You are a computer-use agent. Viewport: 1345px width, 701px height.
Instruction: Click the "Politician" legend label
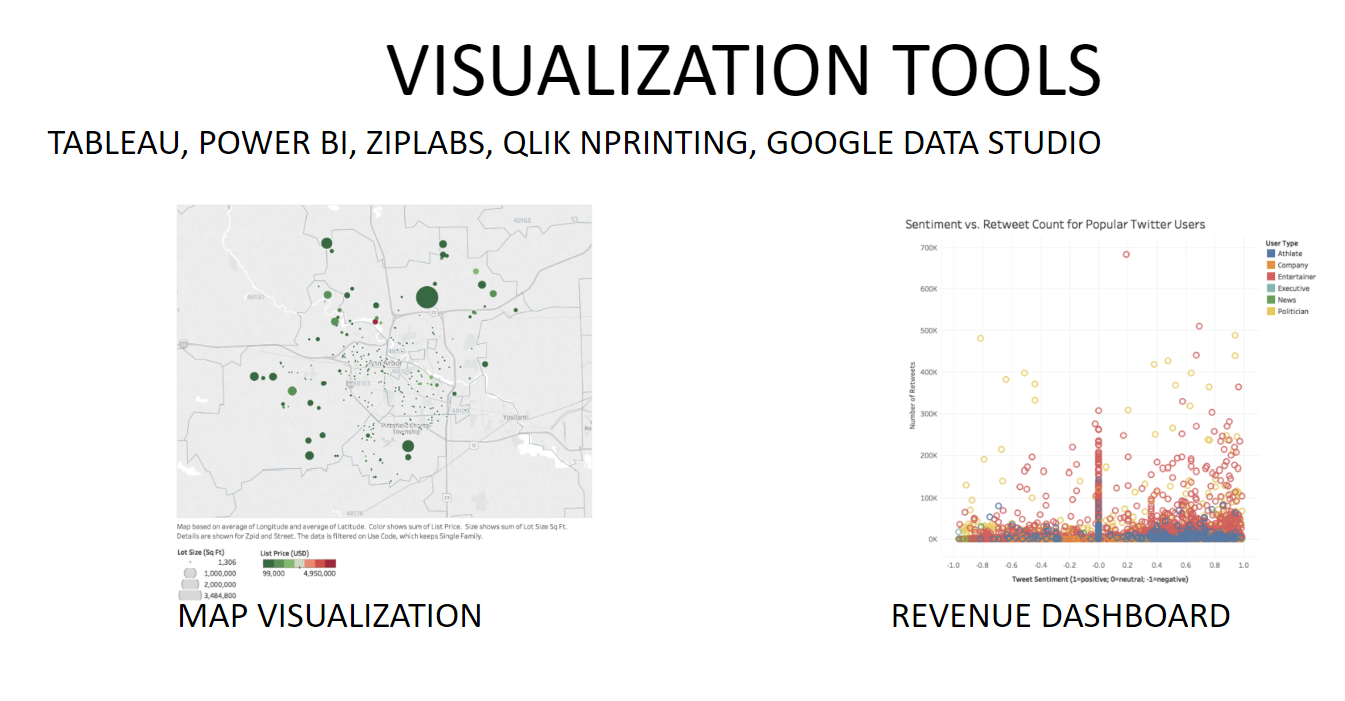point(1294,311)
